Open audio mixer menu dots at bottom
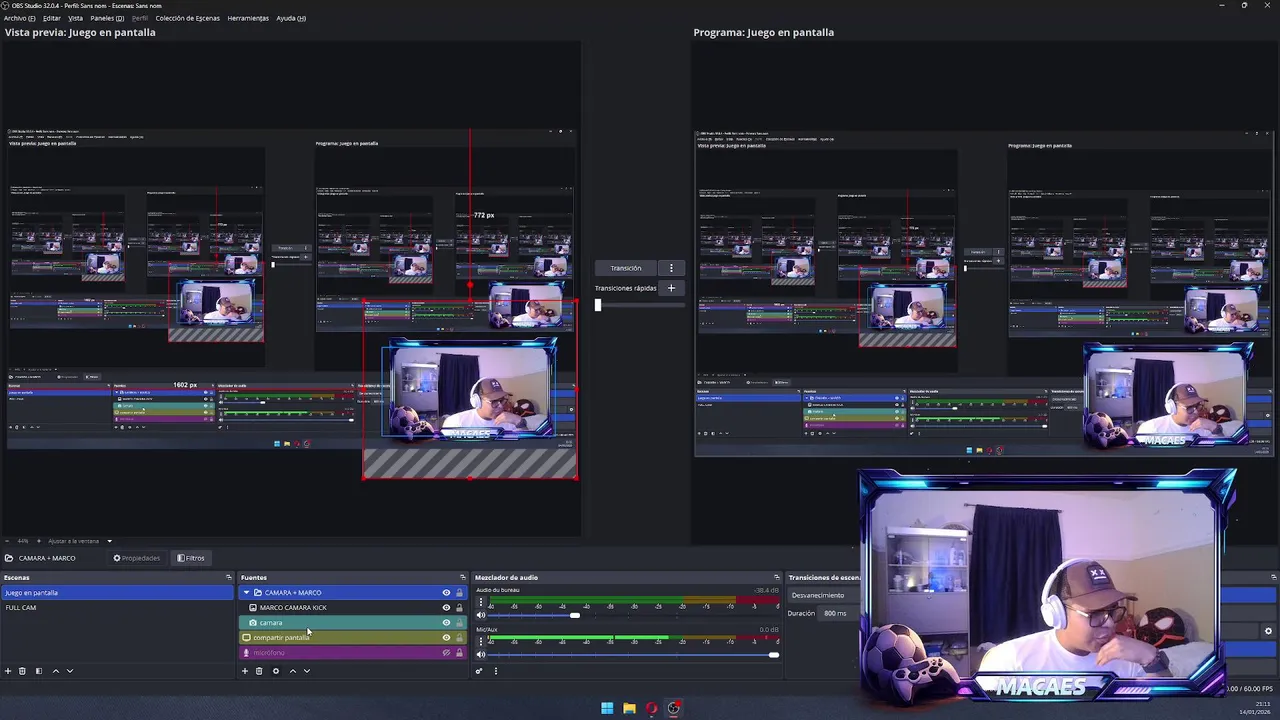Screen dimensions: 1280x720 click(x=495, y=671)
